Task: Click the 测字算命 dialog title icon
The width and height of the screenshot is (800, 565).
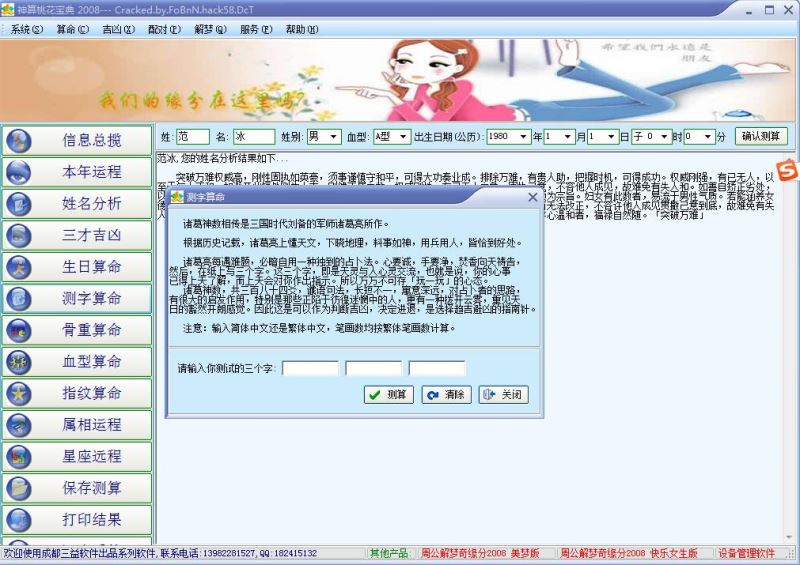Action: click(177, 196)
